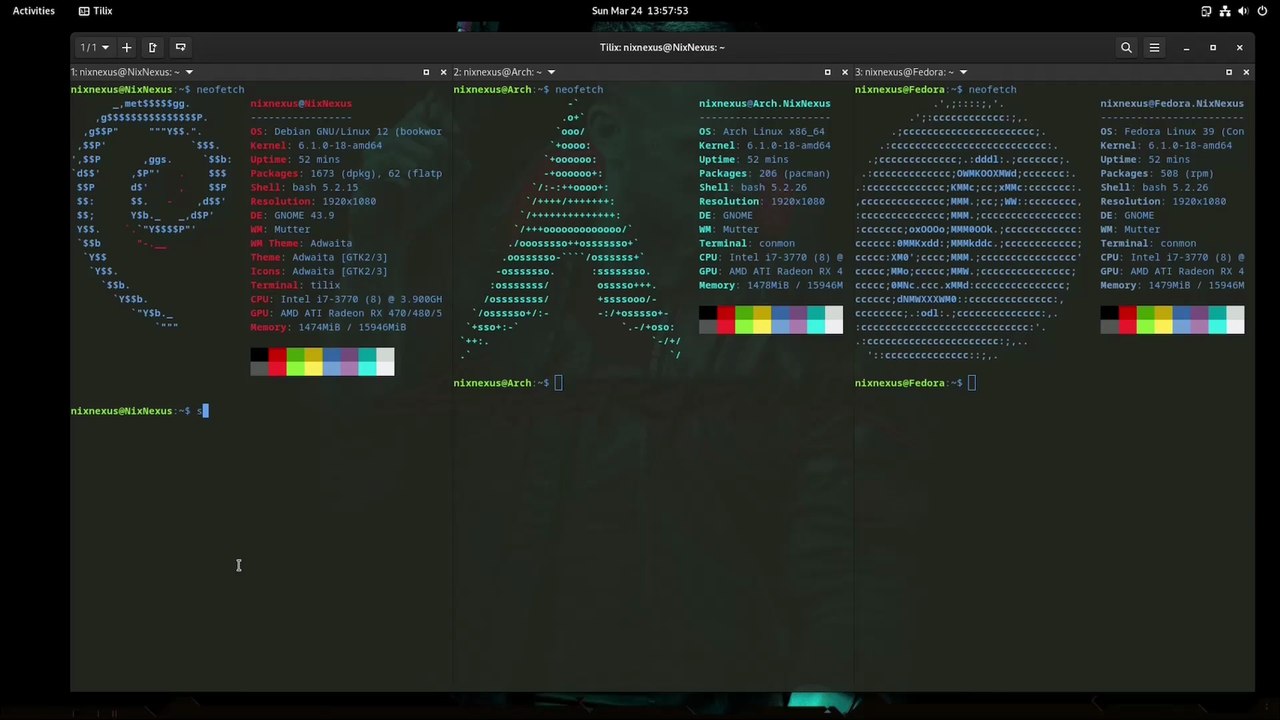Maximize the nixnexus@NixNexus terminal pane
1280x720 pixels.
click(x=426, y=72)
